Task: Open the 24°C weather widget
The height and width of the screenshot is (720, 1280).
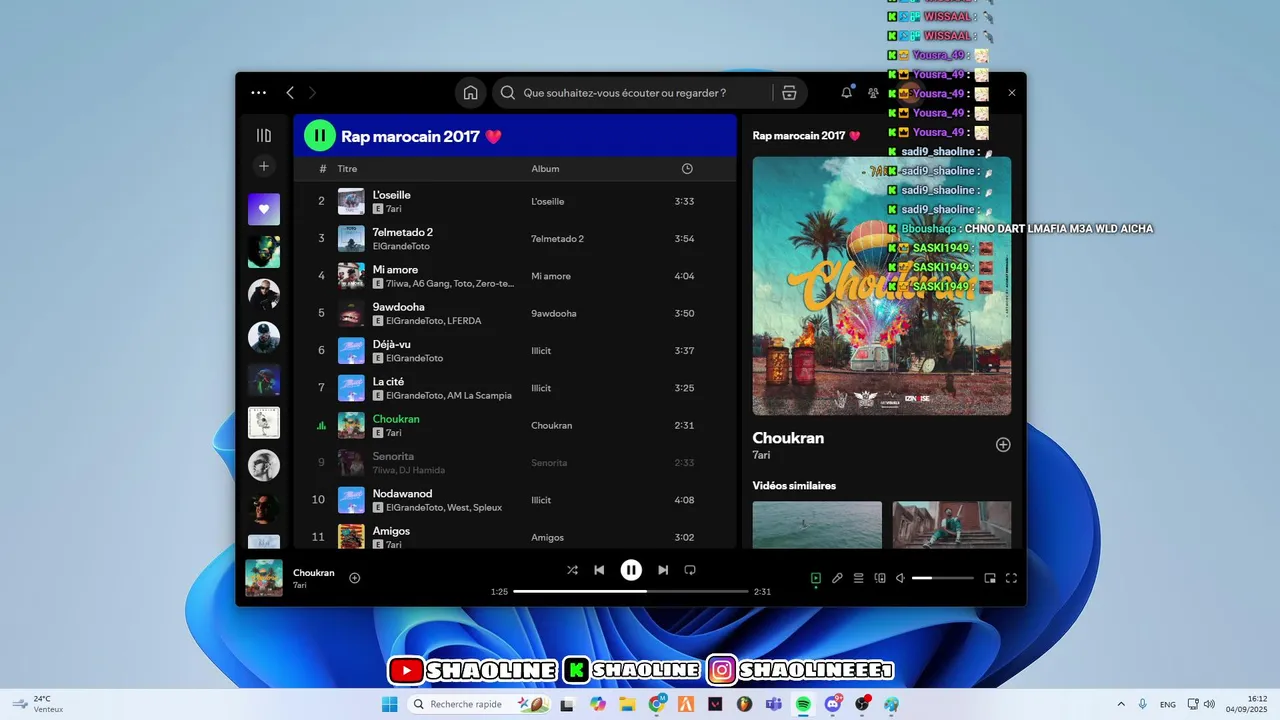Action: coord(38,704)
